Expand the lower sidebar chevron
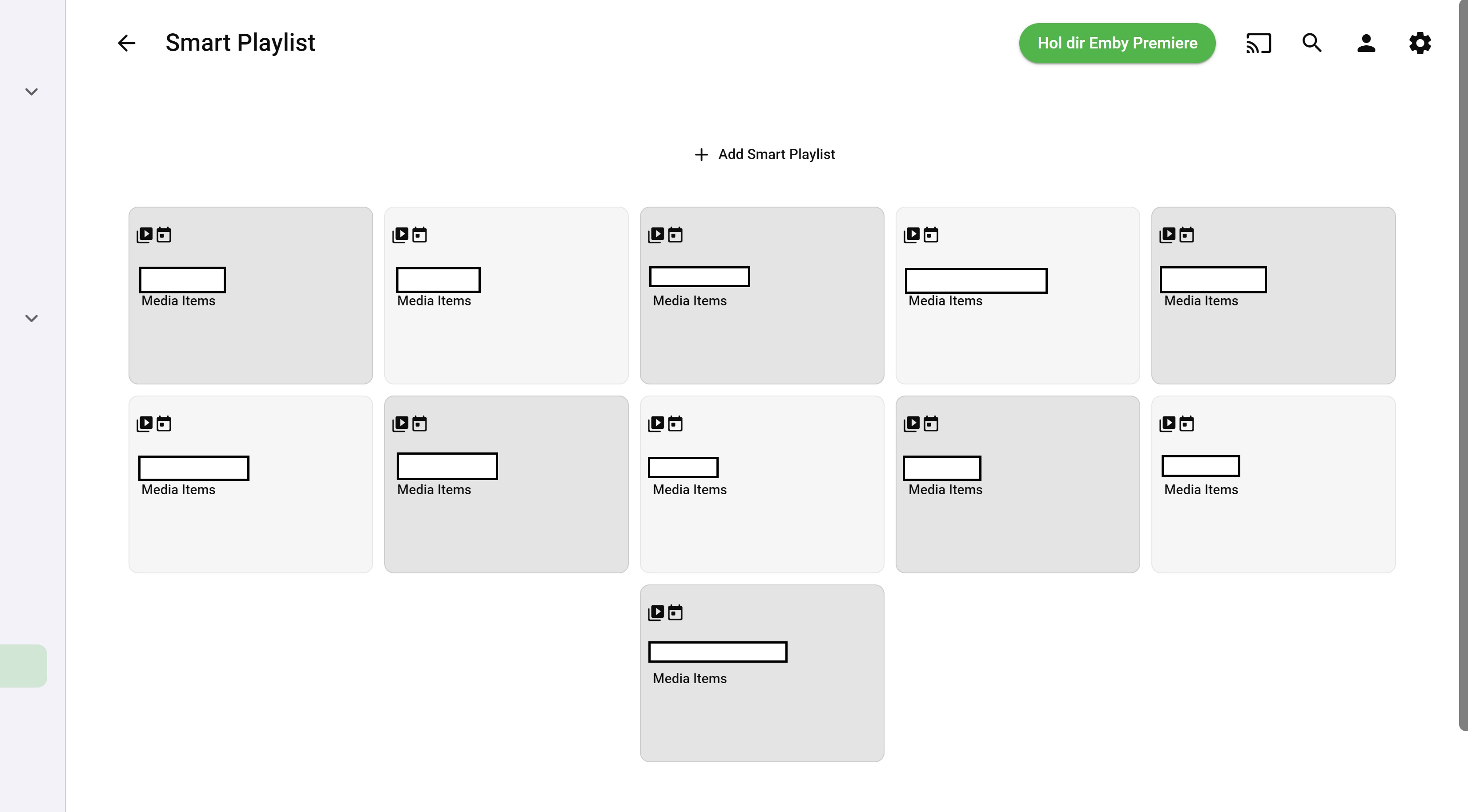Image resolution: width=1468 pixels, height=812 pixels. coord(32,318)
